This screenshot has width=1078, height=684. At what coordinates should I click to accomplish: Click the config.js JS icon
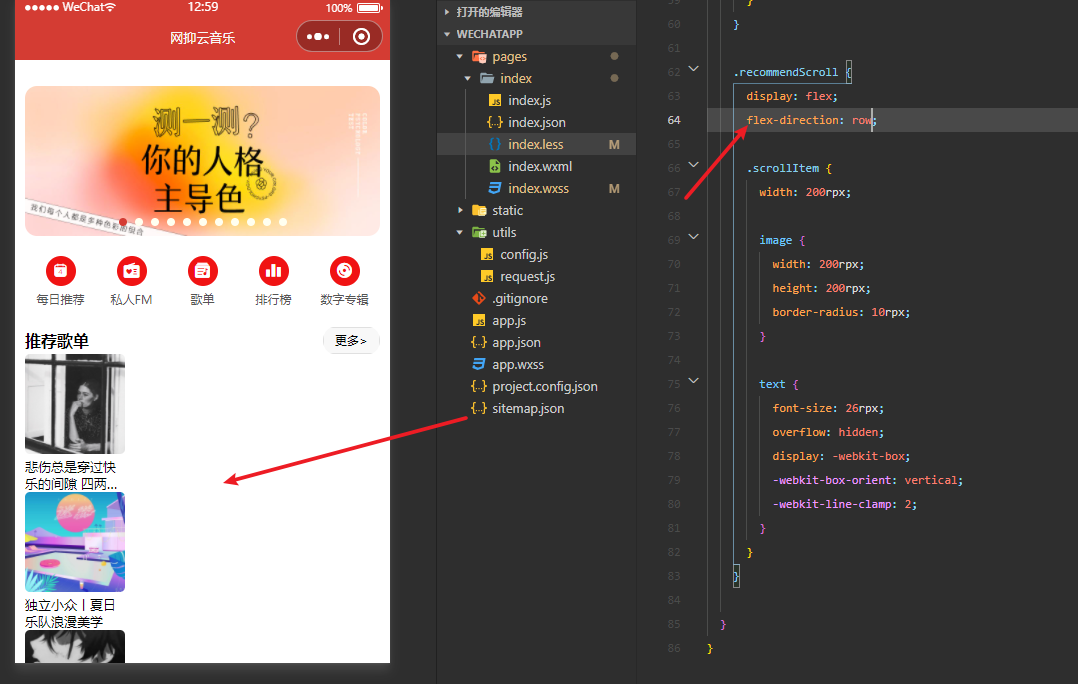coord(487,254)
